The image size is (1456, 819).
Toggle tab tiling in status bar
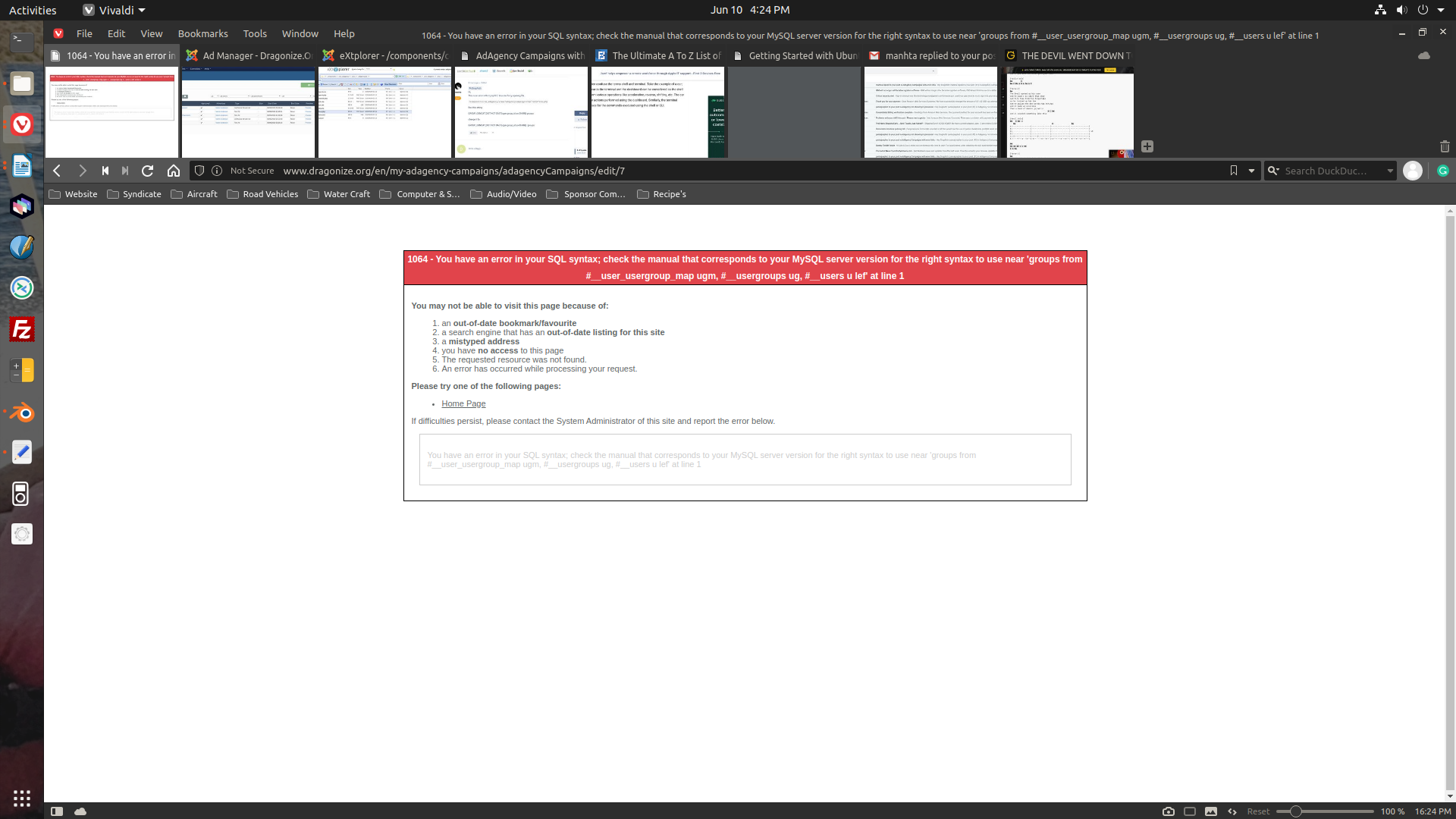[1190, 811]
